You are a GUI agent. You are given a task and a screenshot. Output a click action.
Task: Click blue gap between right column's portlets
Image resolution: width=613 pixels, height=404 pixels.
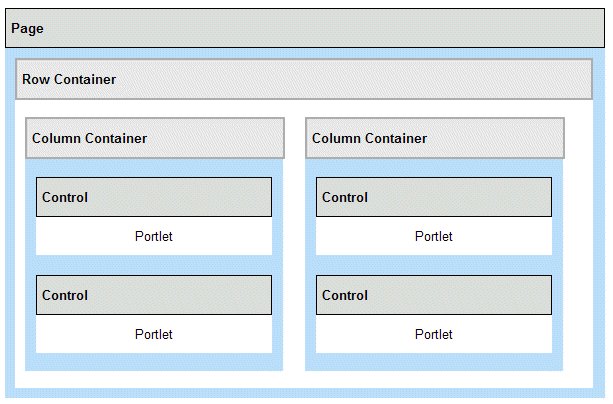434,265
